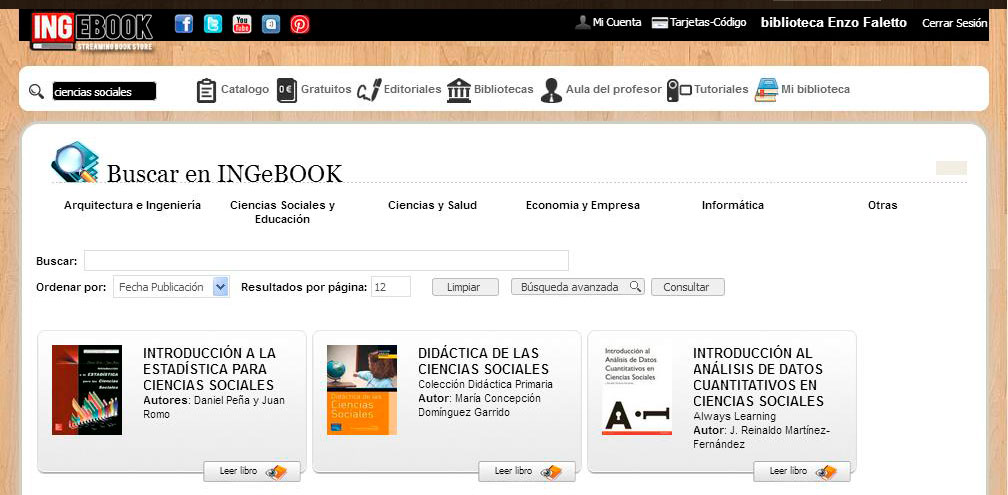Click the Aula del profesor person icon
The height and width of the screenshot is (495, 1008).
(551, 90)
